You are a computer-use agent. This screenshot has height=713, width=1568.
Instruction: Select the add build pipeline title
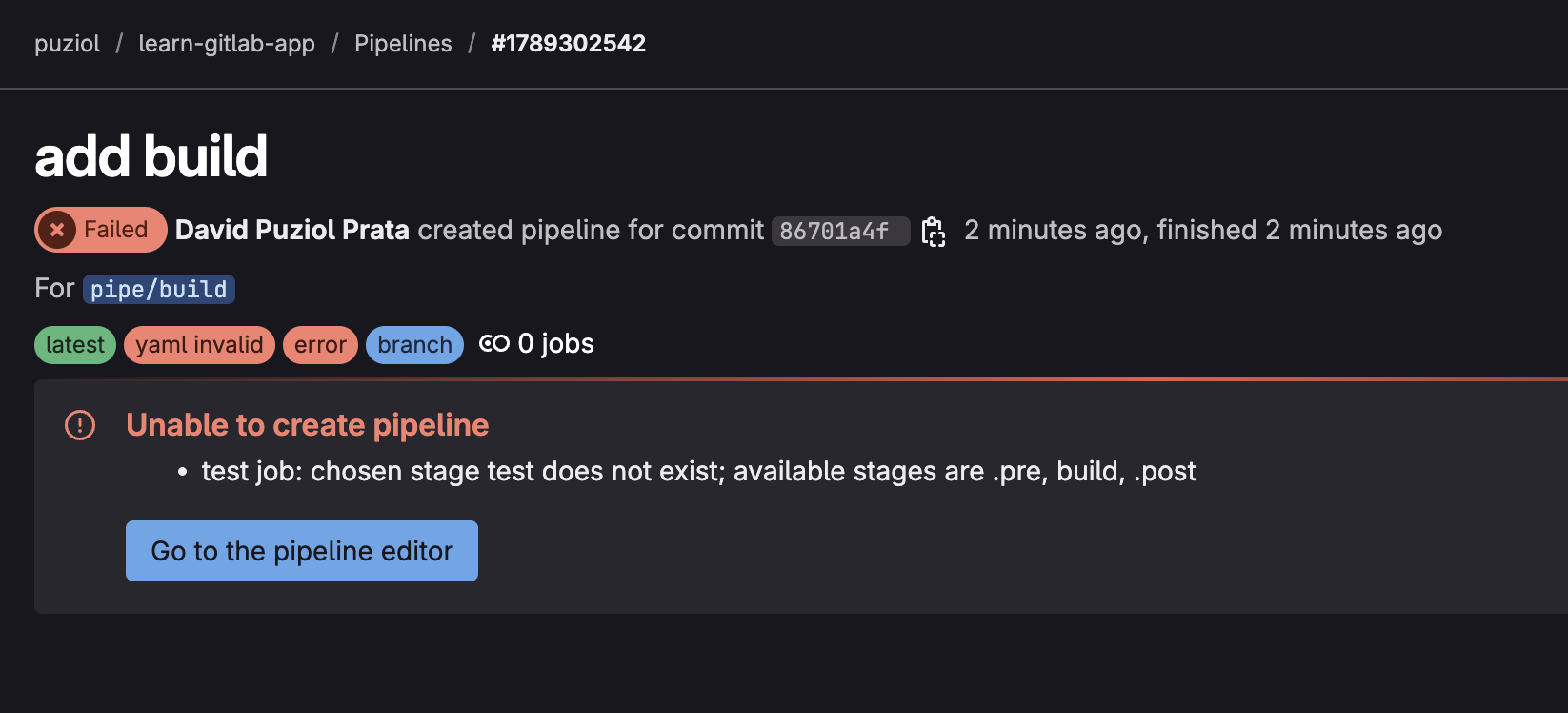coord(151,155)
